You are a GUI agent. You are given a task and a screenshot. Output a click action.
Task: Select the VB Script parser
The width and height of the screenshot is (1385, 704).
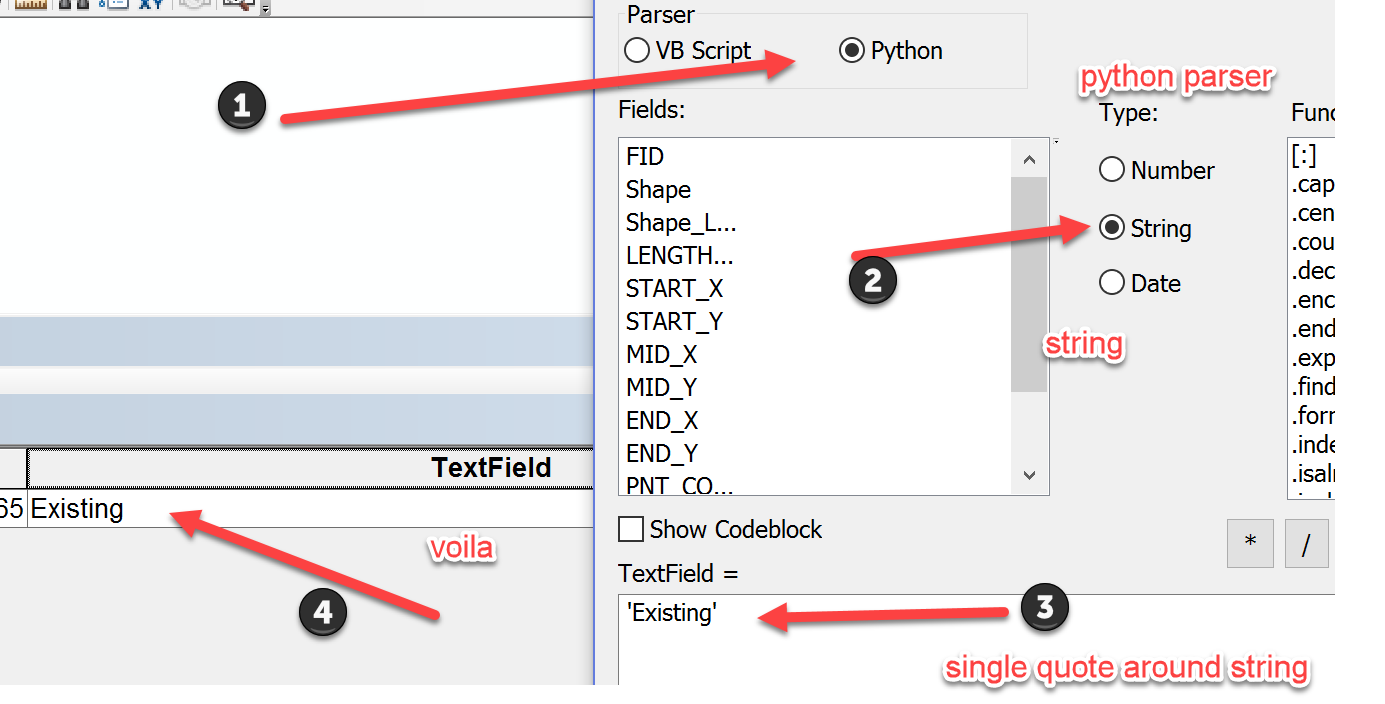tap(637, 51)
